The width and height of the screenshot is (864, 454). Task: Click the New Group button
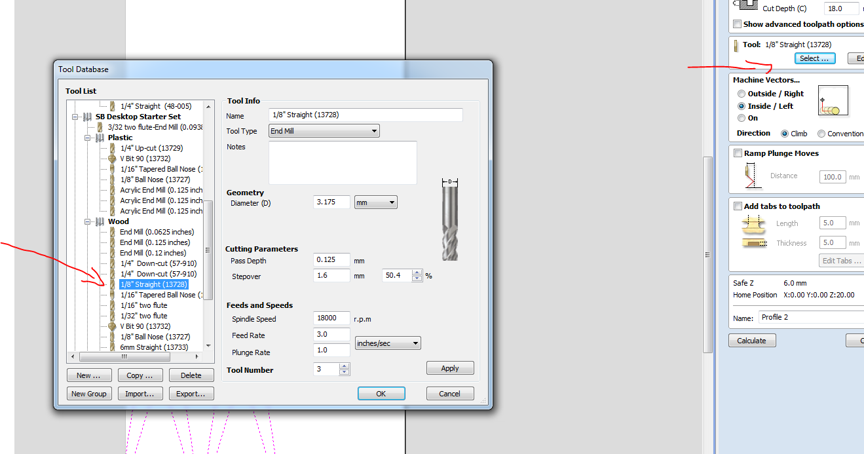pyautogui.click(x=89, y=393)
